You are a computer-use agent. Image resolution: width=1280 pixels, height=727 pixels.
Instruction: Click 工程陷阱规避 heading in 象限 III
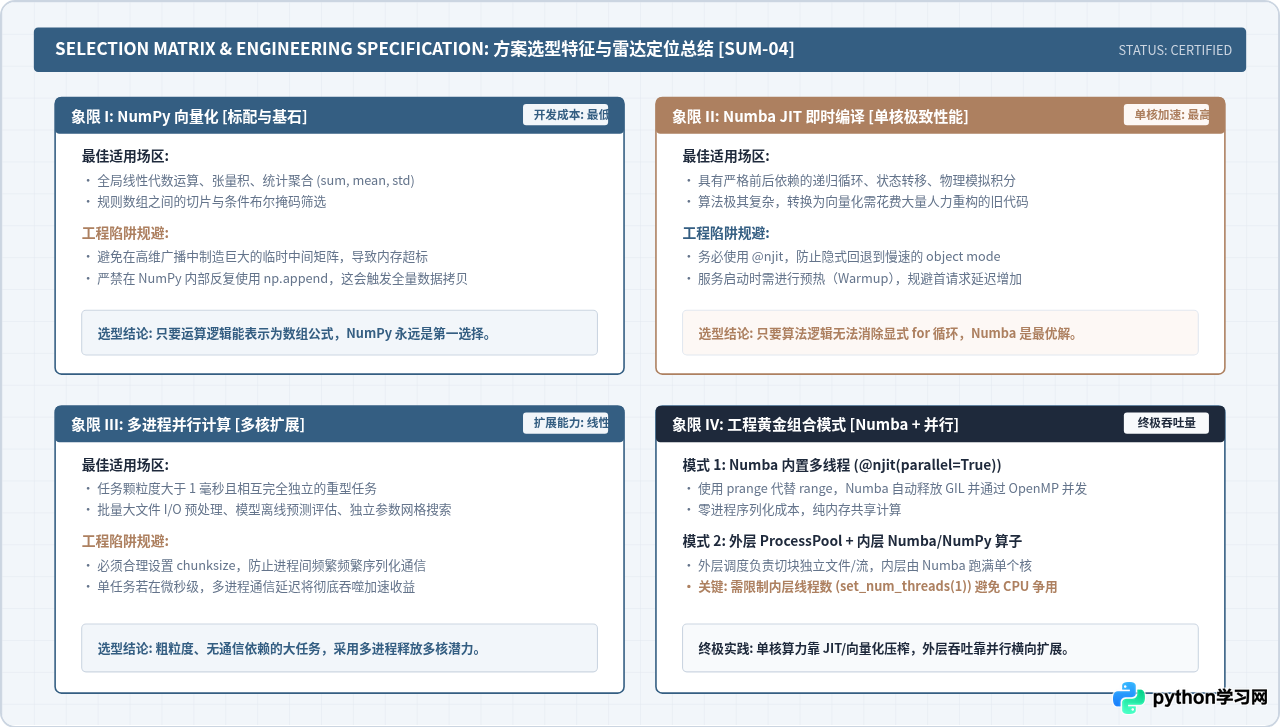coord(125,541)
